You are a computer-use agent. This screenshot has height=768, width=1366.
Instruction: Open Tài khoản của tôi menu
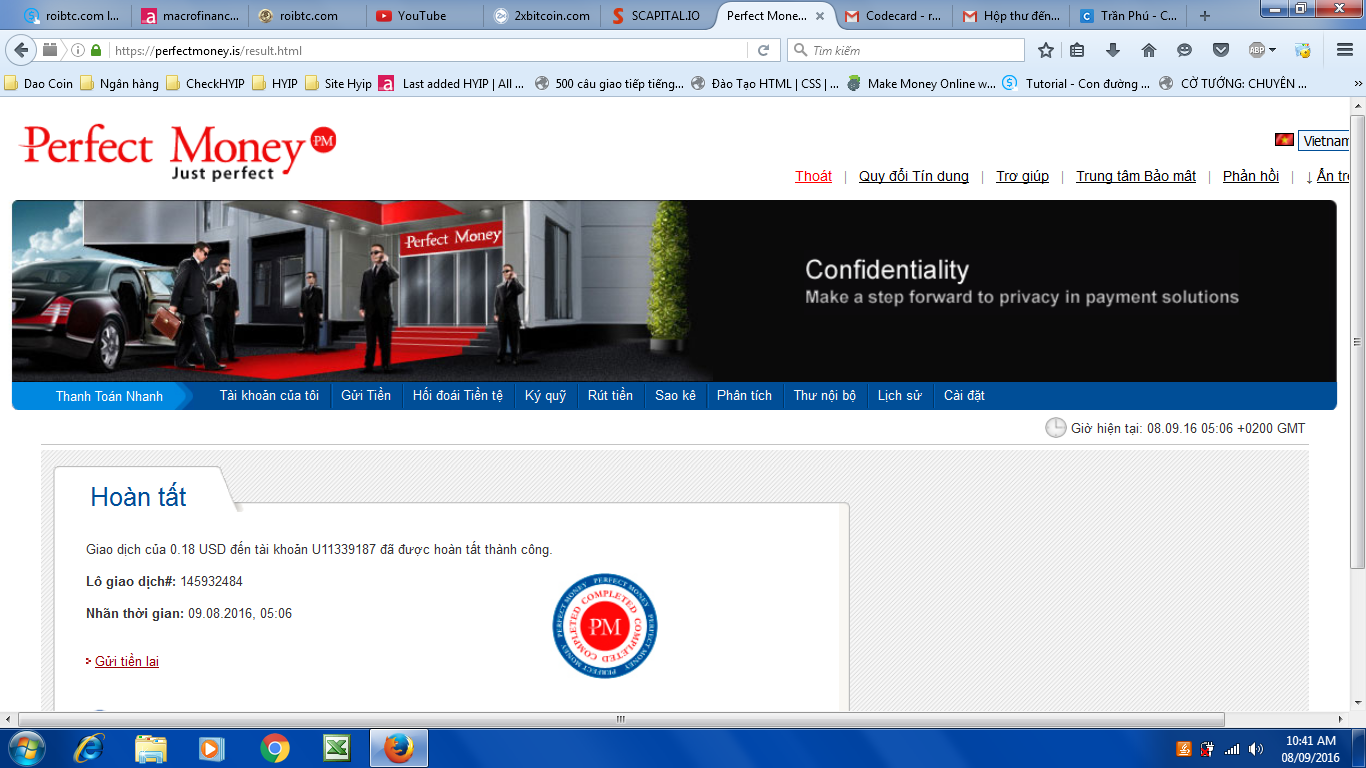tap(269, 396)
